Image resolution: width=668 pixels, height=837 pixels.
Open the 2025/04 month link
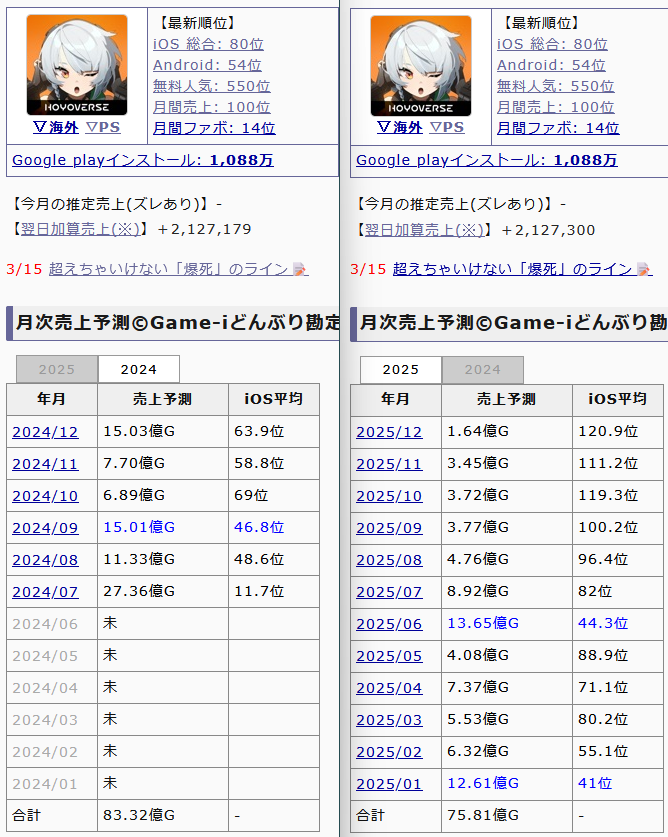tap(389, 688)
